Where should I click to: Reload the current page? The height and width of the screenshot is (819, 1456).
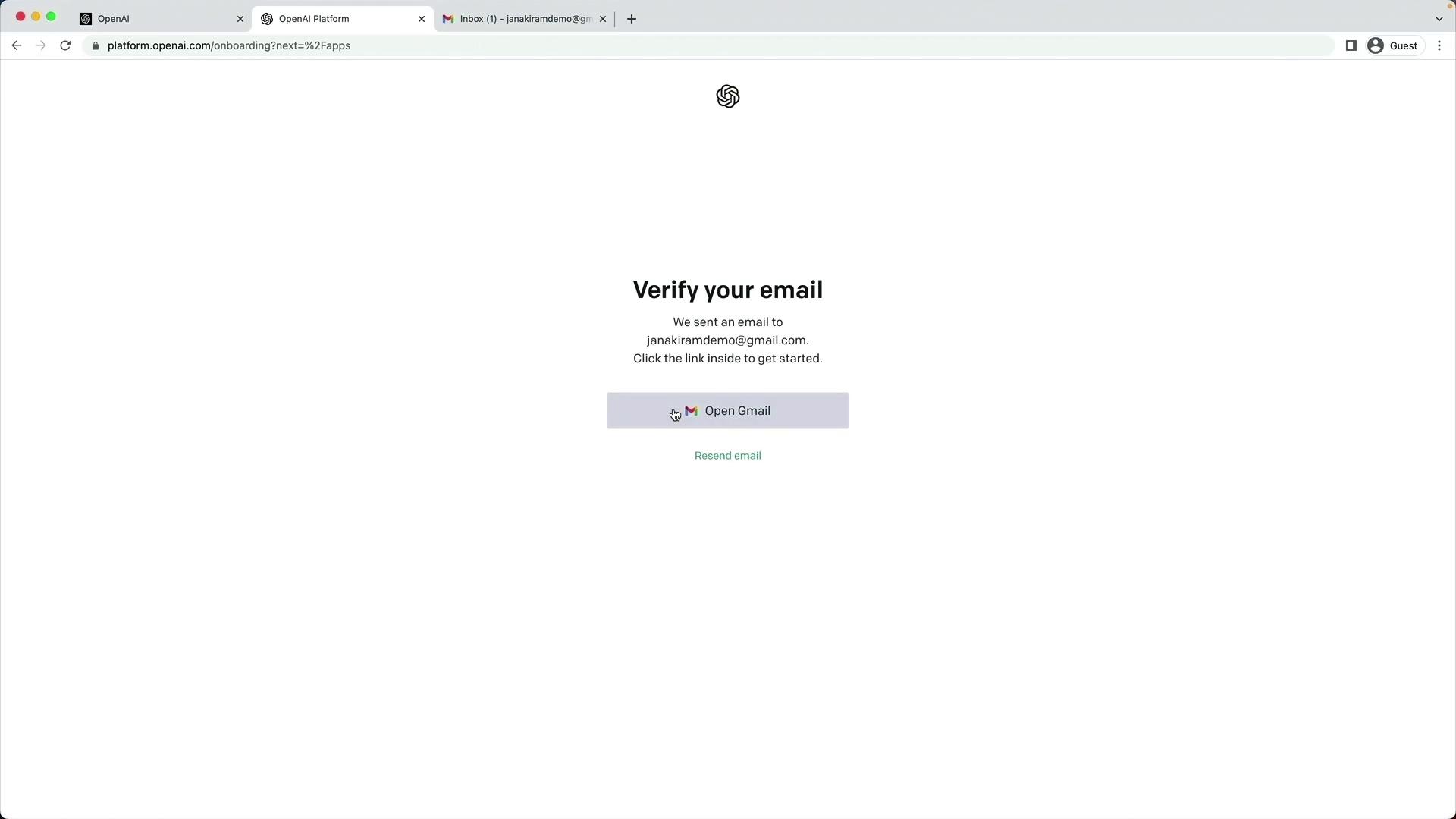click(x=65, y=45)
